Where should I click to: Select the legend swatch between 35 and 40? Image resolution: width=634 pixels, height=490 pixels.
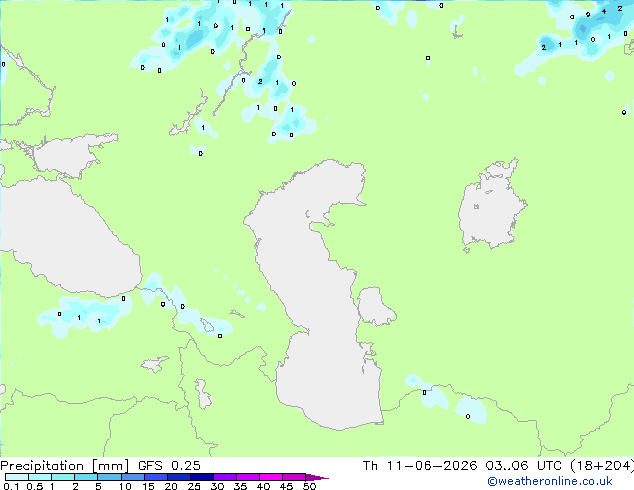pos(248,477)
